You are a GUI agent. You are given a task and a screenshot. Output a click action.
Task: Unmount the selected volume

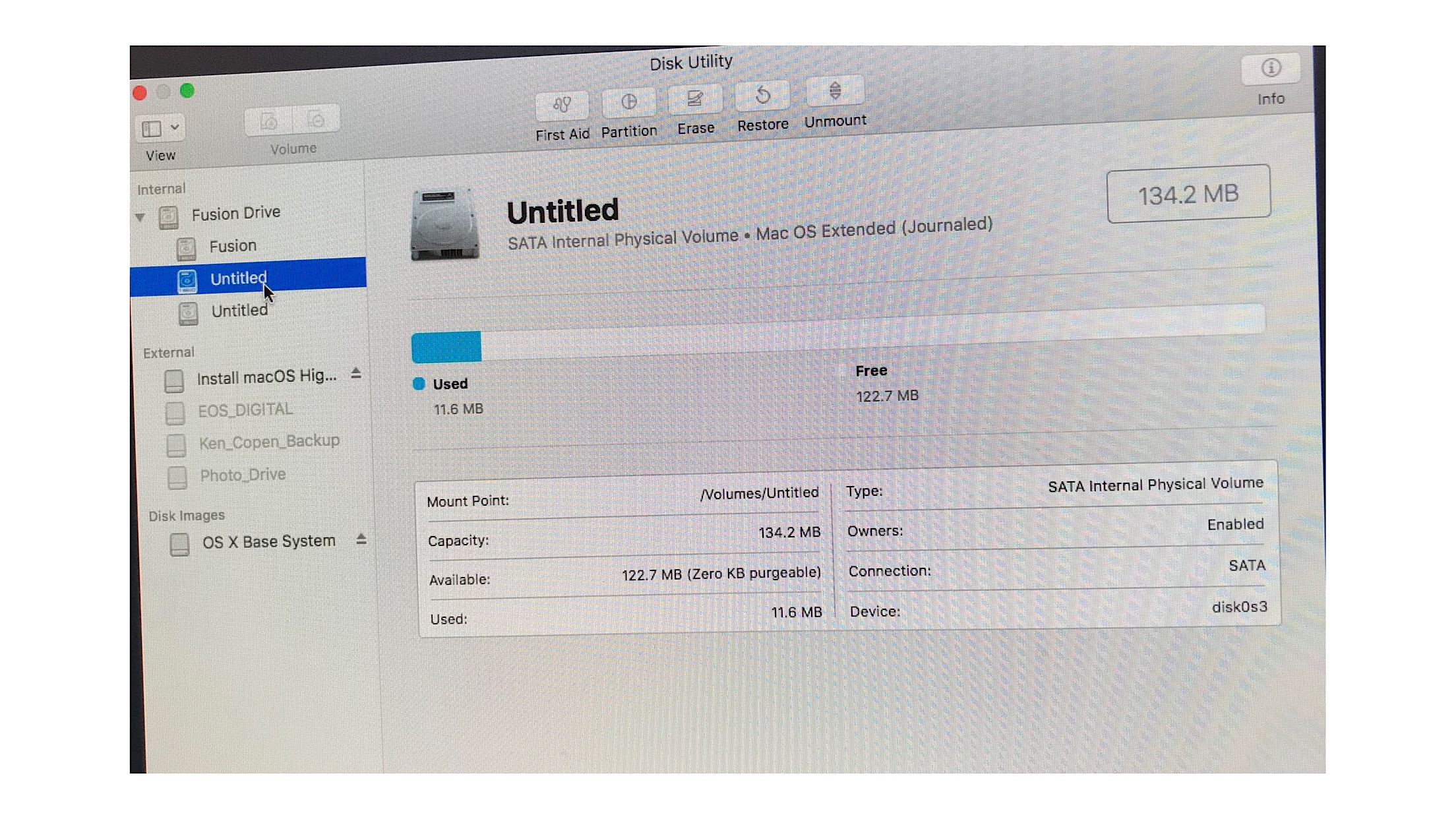[834, 92]
